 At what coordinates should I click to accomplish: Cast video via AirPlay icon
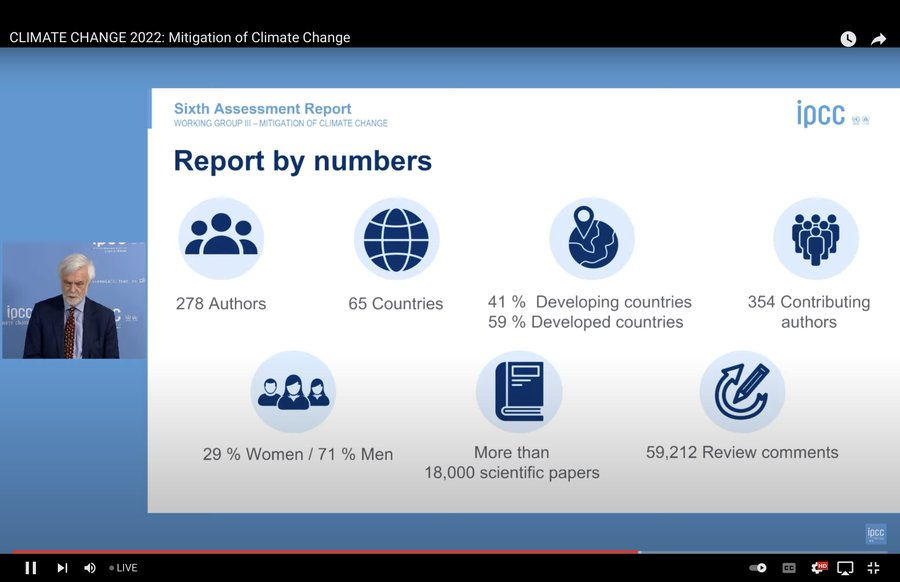(845, 568)
